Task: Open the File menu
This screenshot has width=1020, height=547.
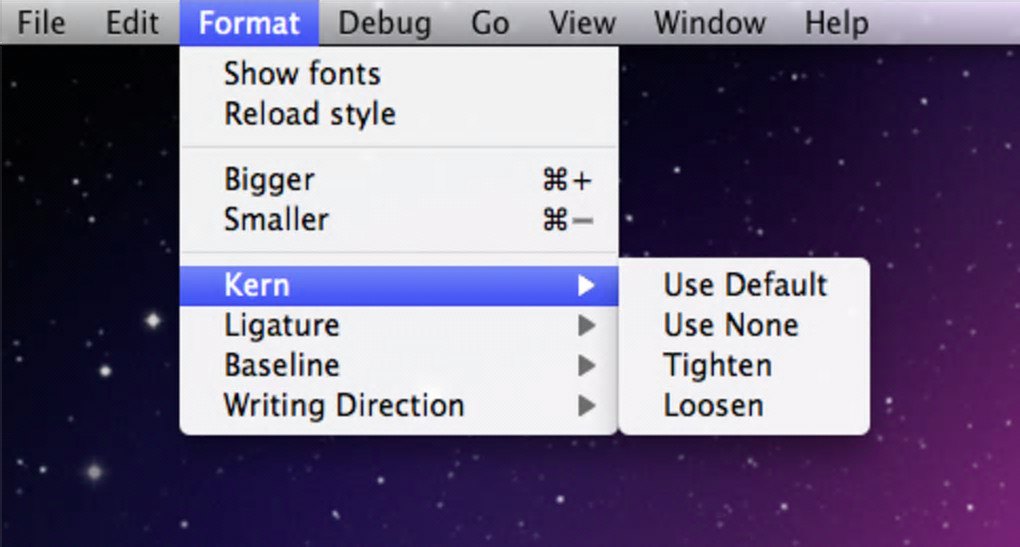Action: 41,22
